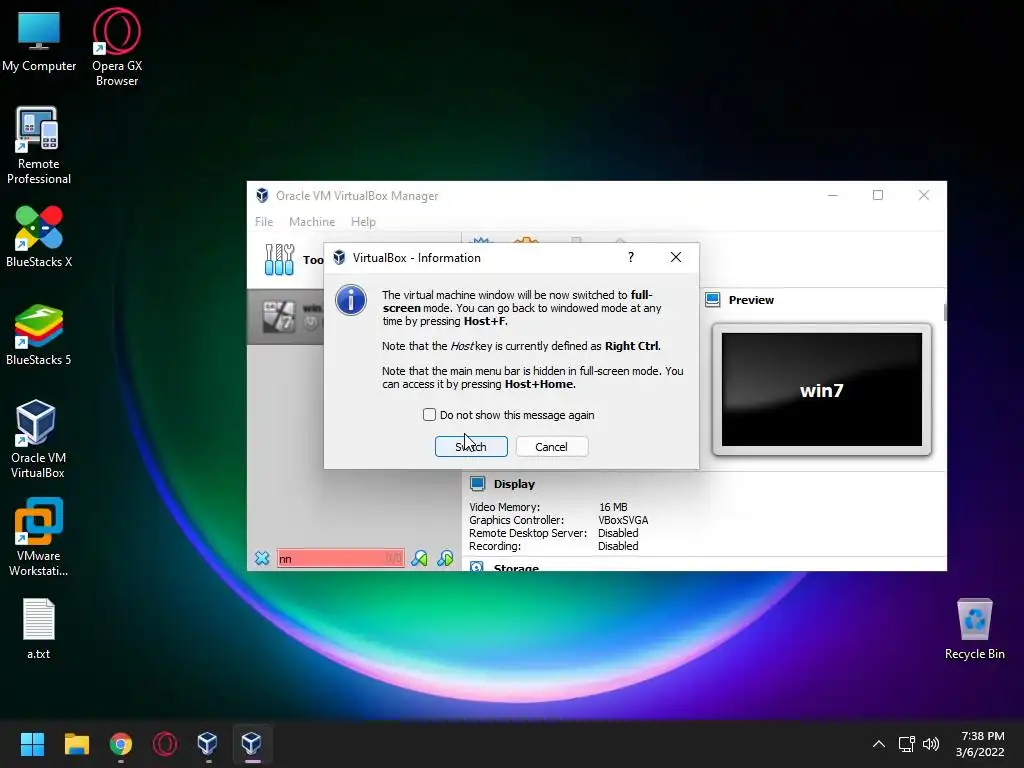Close the VirtualBox Information dialog with X
Screen dimensions: 1024x768
(676, 257)
